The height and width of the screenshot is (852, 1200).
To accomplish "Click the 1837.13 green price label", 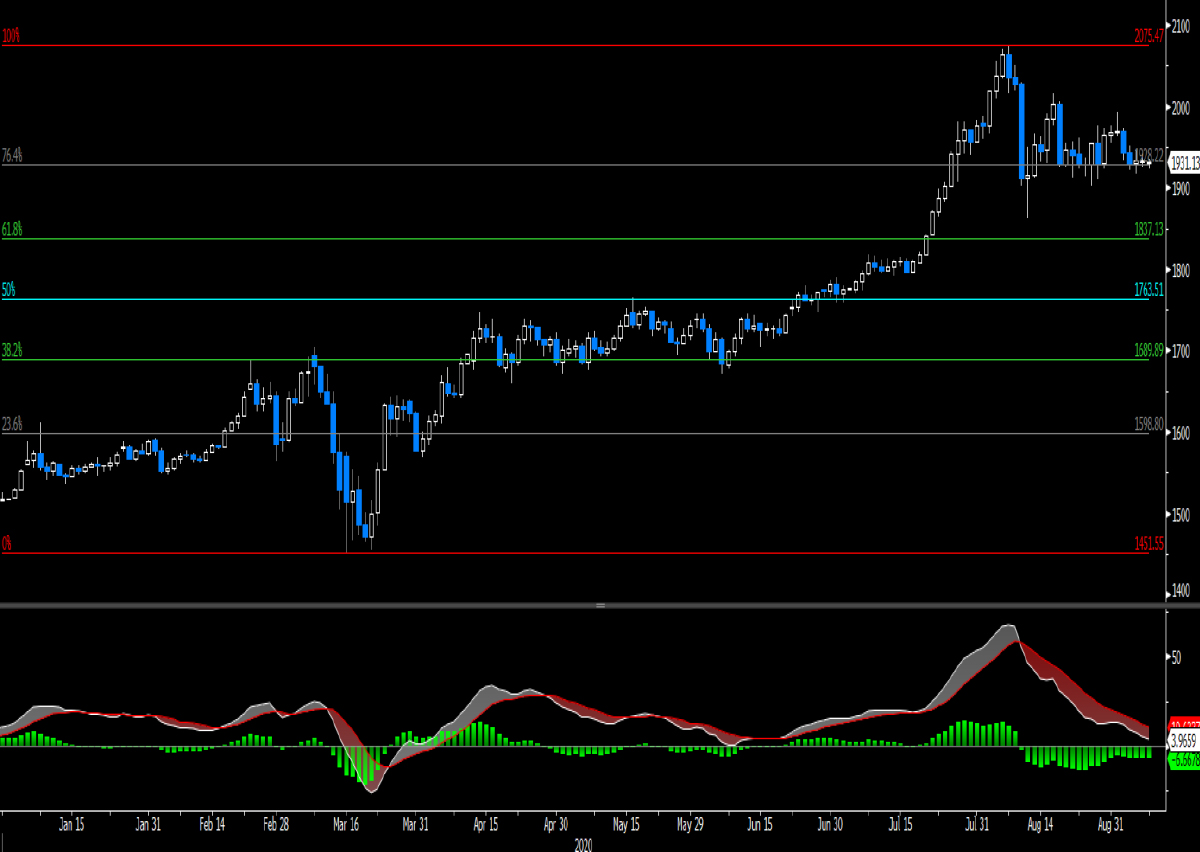I will click(x=1149, y=229).
